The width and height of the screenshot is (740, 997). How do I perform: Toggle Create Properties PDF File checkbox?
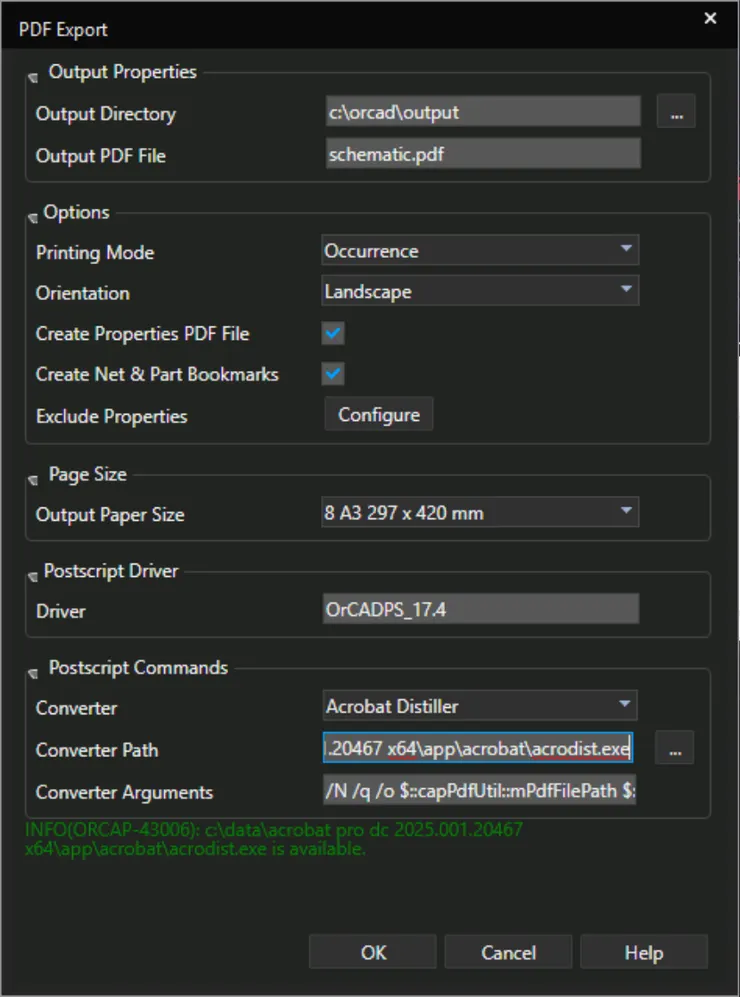333,333
